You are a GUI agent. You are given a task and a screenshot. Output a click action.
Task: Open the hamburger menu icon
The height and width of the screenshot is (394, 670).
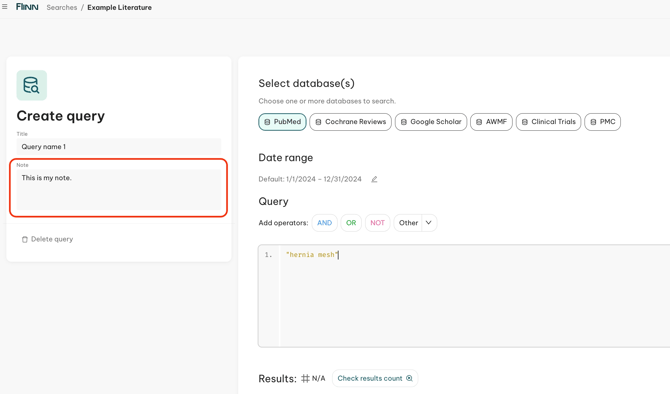point(5,7)
